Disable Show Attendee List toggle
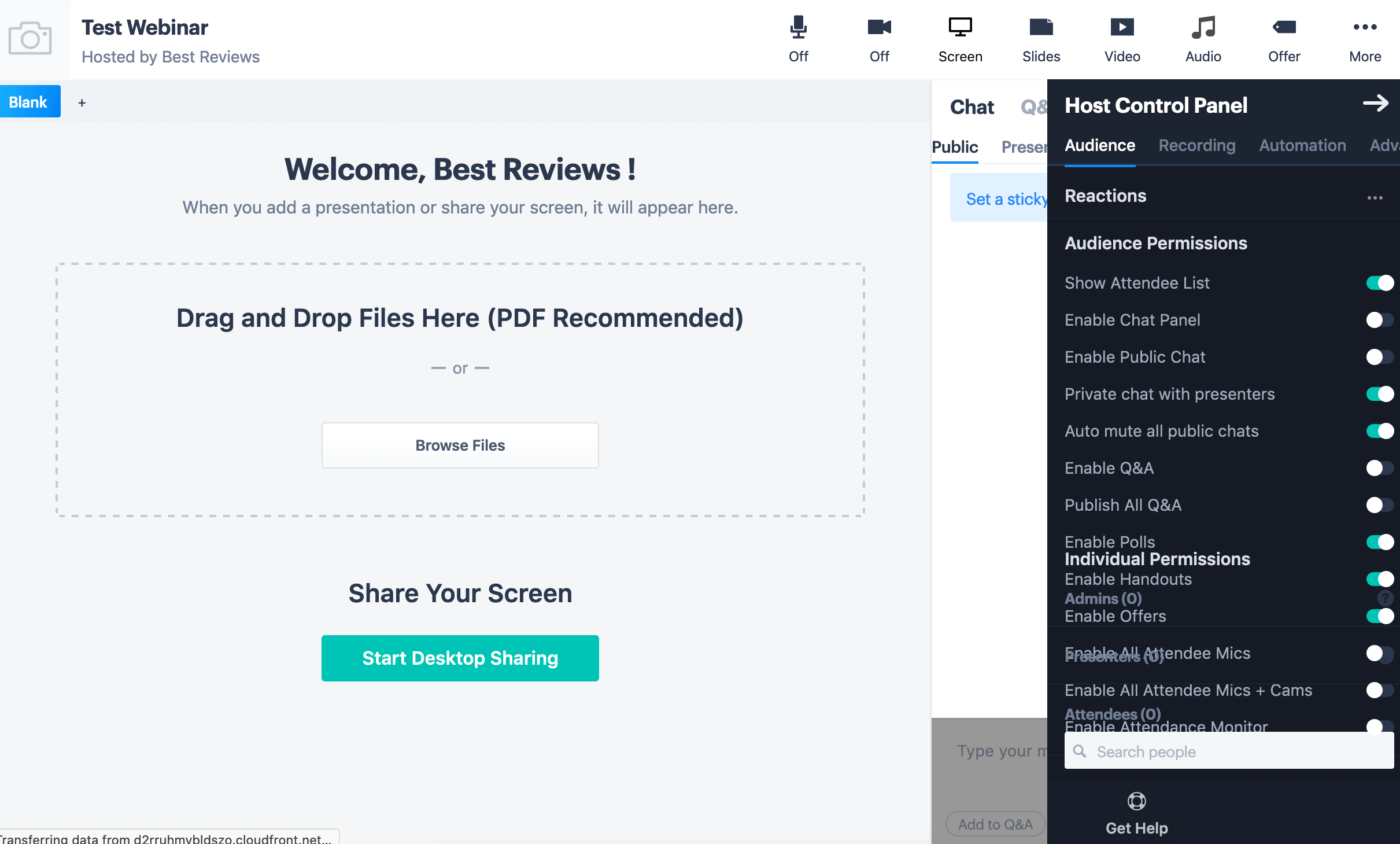 point(1380,283)
